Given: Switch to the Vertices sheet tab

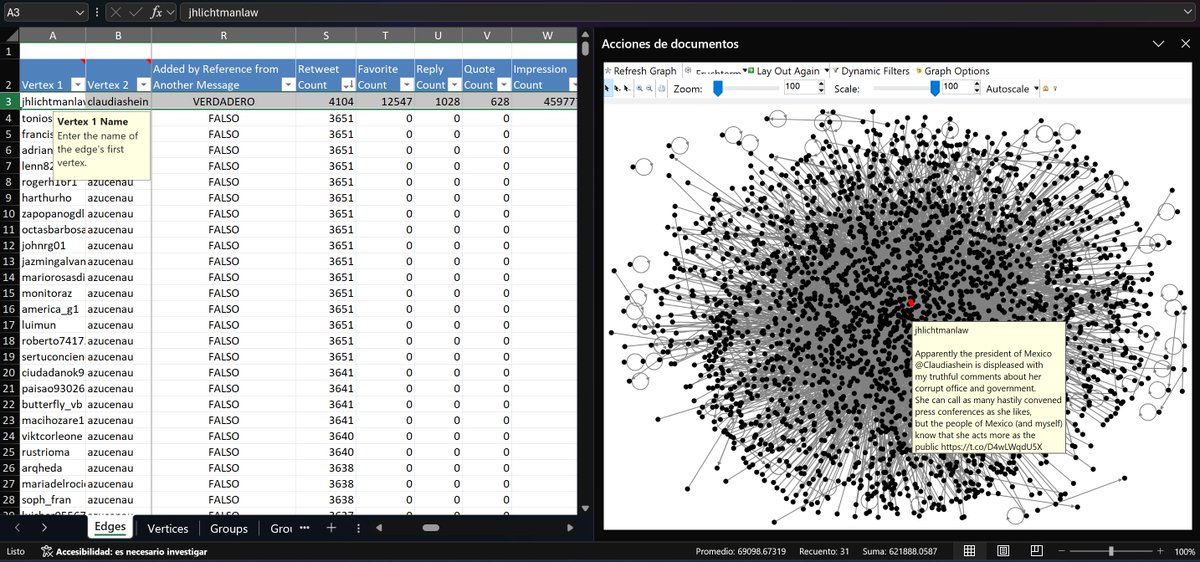Looking at the screenshot, I should [x=167, y=528].
